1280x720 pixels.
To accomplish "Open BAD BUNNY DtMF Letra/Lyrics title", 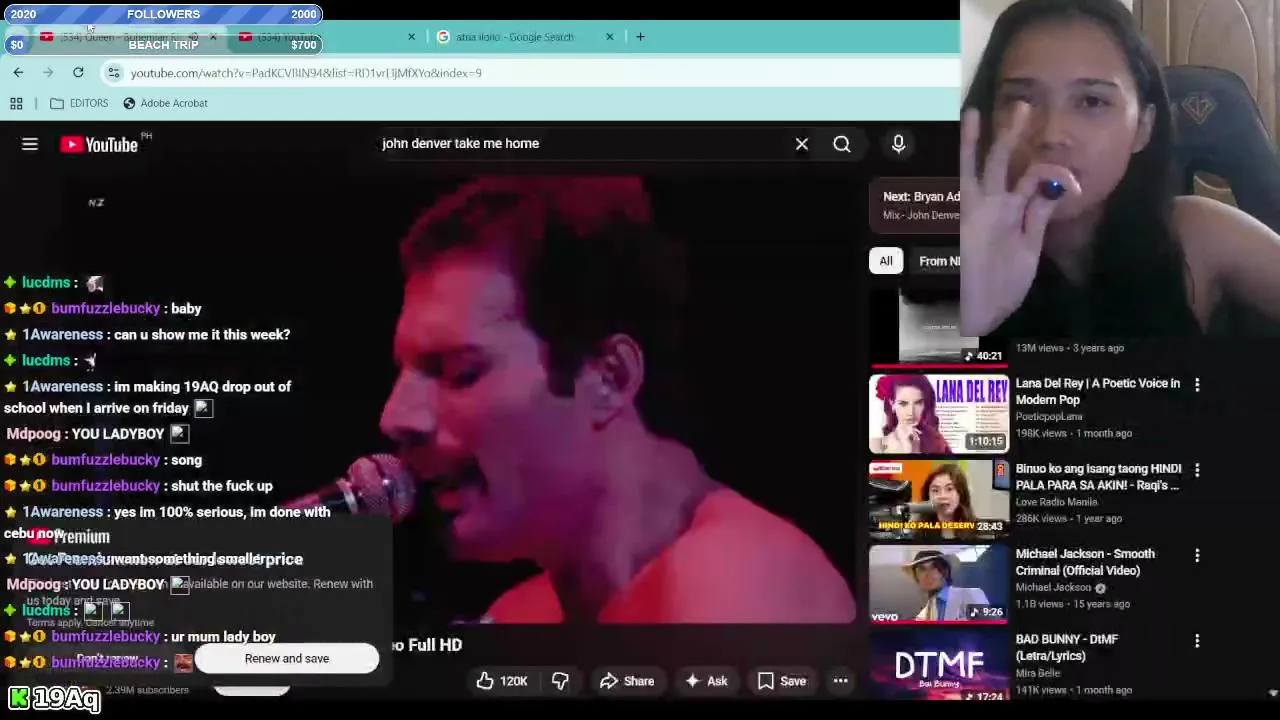I will click(x=1067, y=647).
